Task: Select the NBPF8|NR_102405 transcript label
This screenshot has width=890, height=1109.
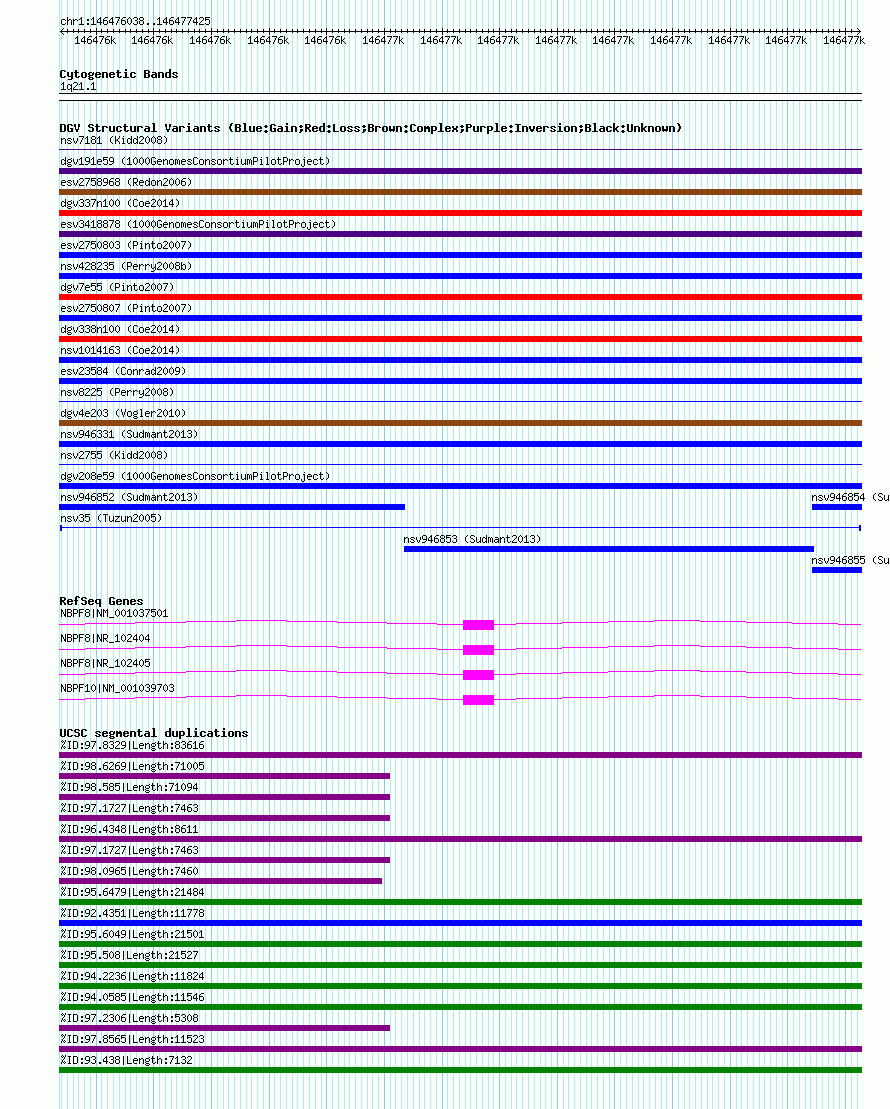Action: (x=105, y=663)
